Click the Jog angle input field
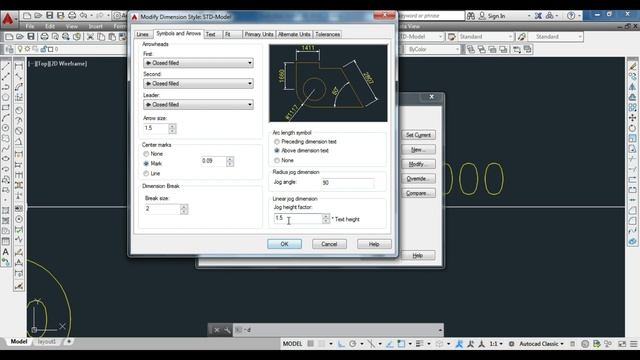The width and height of the screenshot is (640, 360). (x=347, y=183)
